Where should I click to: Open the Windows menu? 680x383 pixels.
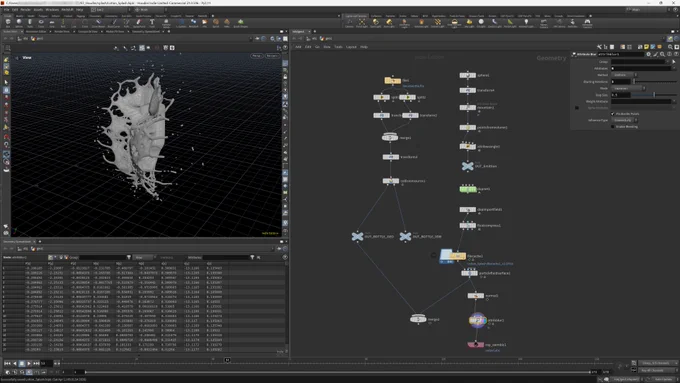pyautogui.click(x=52, y=10)
